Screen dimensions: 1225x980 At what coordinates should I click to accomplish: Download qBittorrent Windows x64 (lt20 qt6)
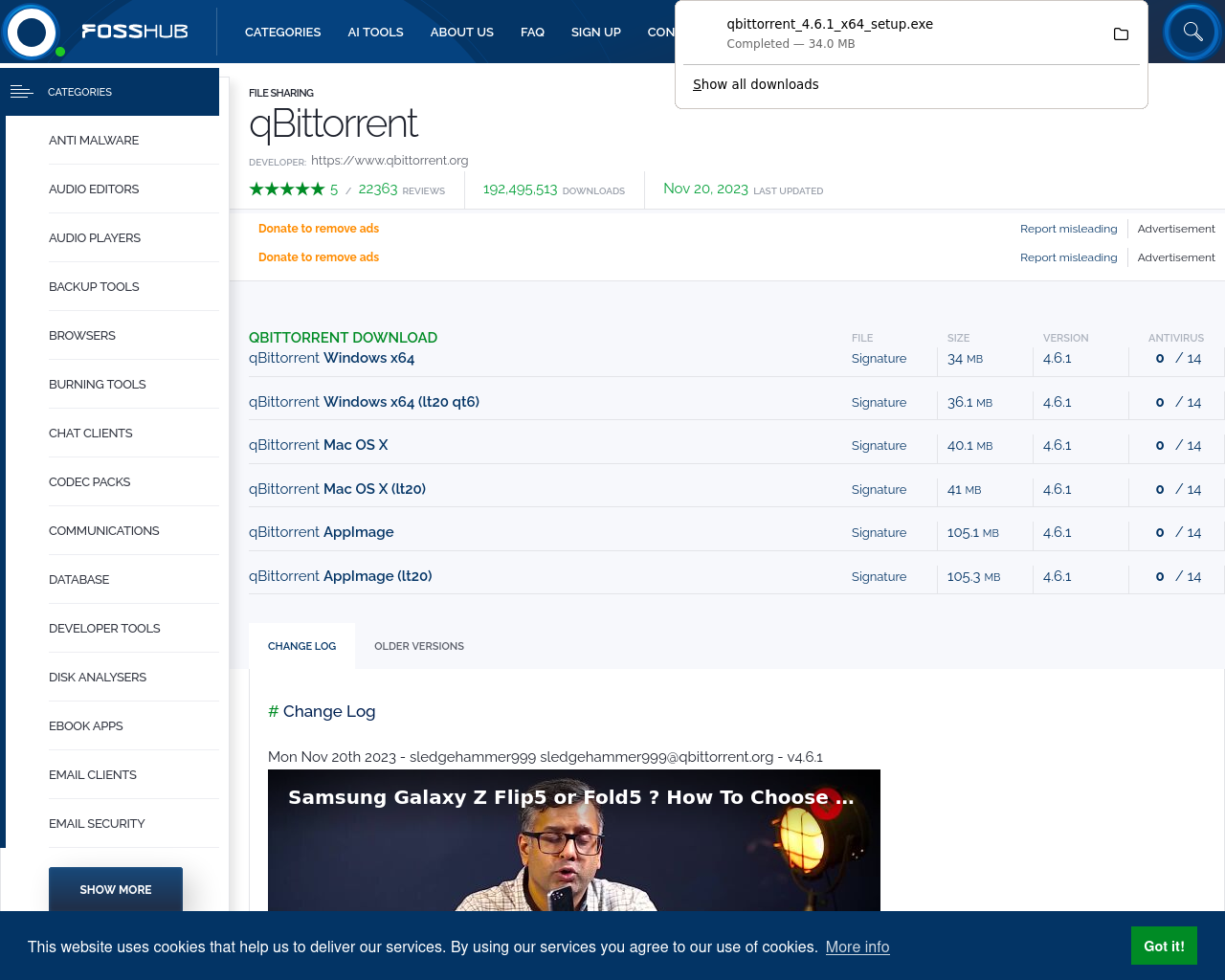pyautogui.click(x=364, y=402)
